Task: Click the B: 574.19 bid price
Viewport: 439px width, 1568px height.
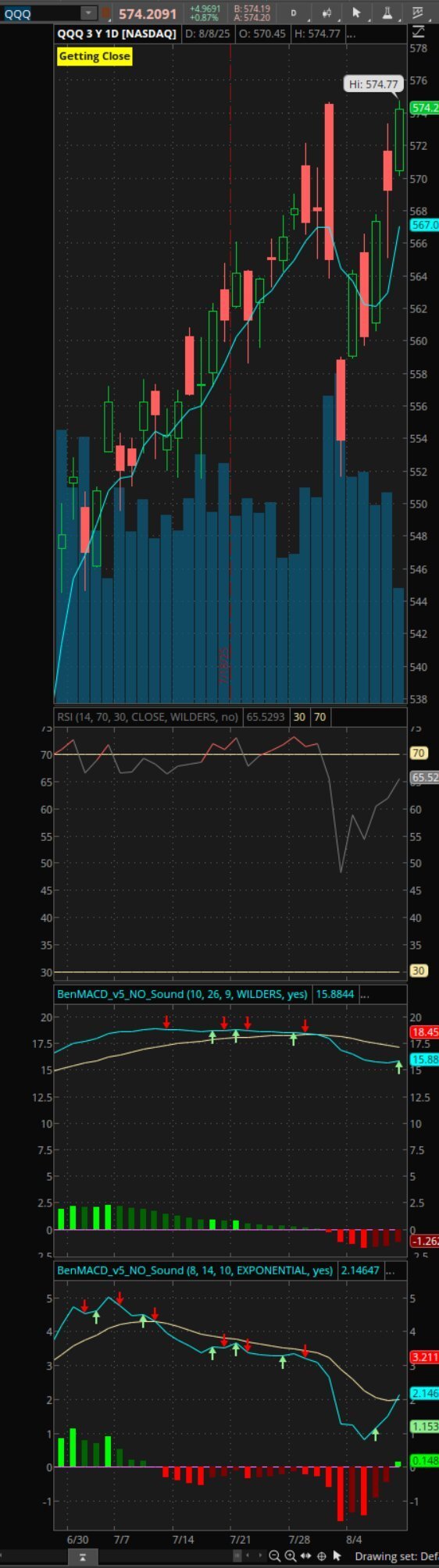Action: (x=252, y=9)
